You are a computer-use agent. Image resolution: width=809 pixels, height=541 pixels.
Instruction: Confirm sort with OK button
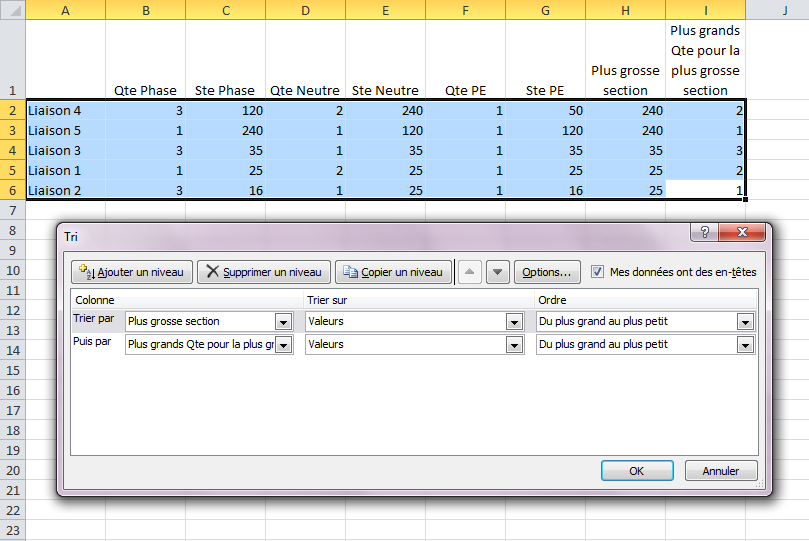(636, 471)
